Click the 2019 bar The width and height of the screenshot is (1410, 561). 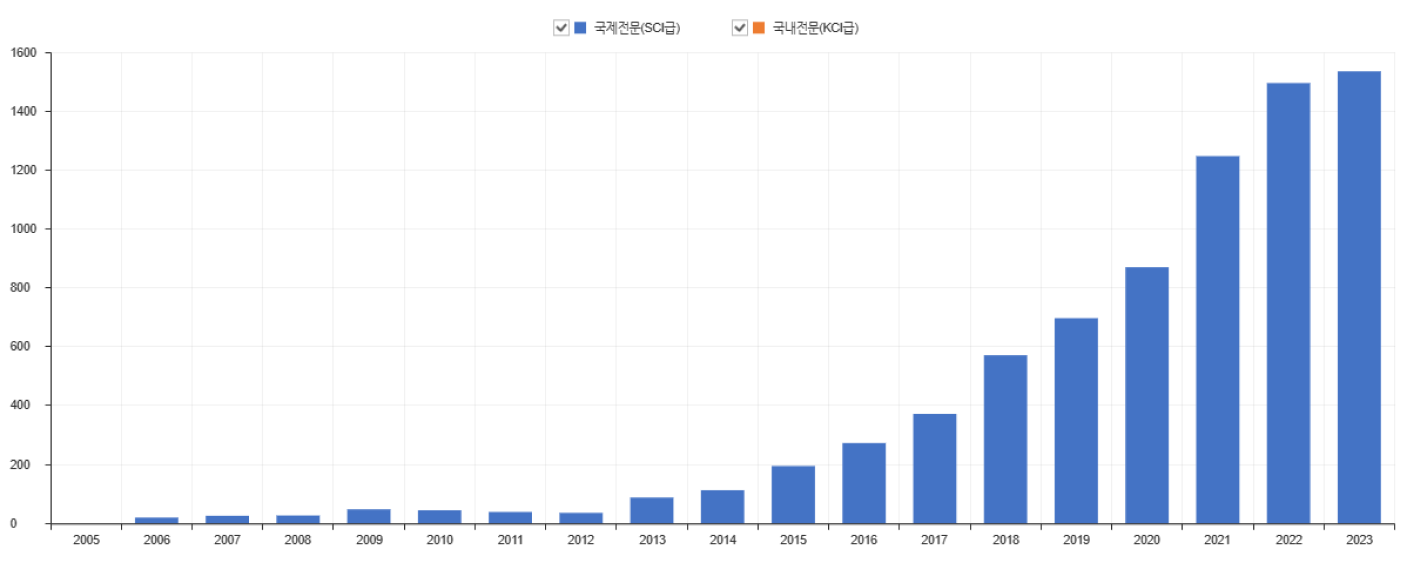tap(1076, 420)
